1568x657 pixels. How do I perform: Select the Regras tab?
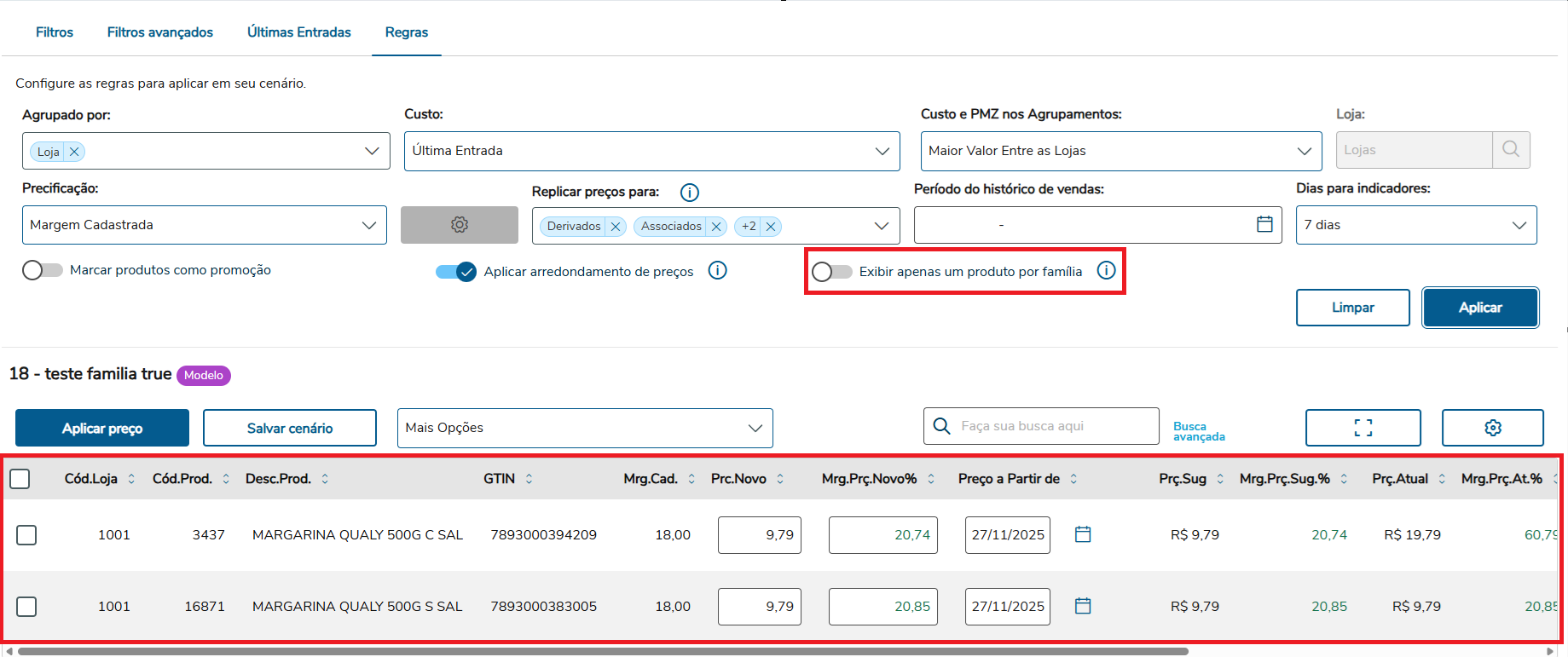[407, 32]
